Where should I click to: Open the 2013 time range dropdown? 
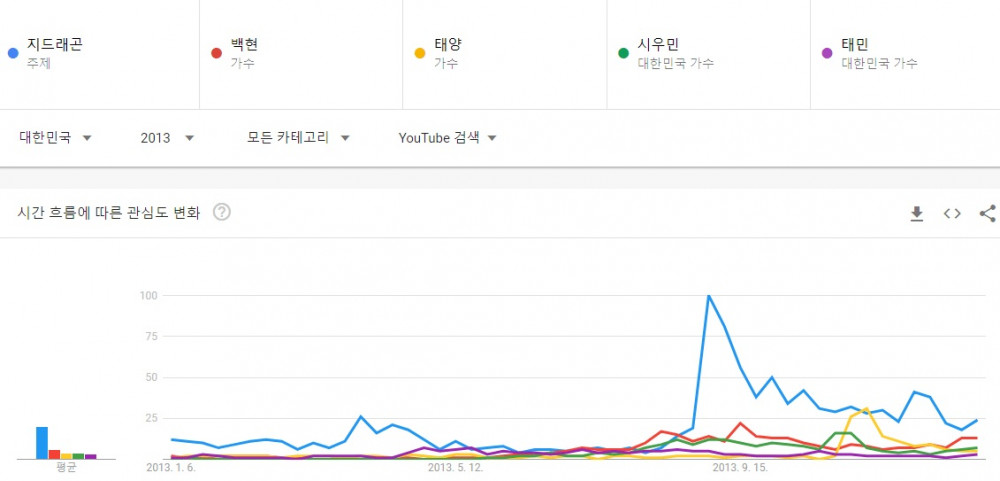pos(167,138)
